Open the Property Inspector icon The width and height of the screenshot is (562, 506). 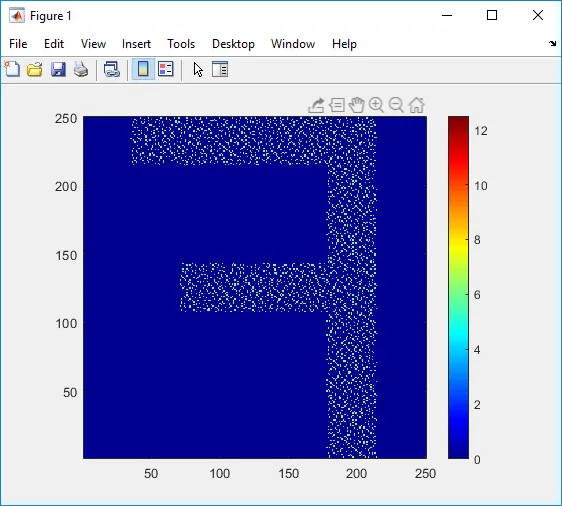pos(220,69)
